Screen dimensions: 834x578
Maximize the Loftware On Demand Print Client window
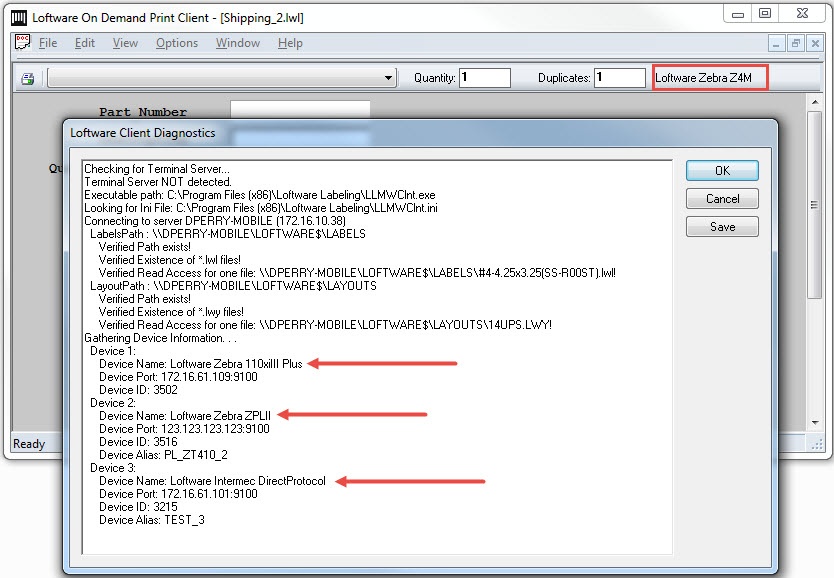tap(765, 14)
